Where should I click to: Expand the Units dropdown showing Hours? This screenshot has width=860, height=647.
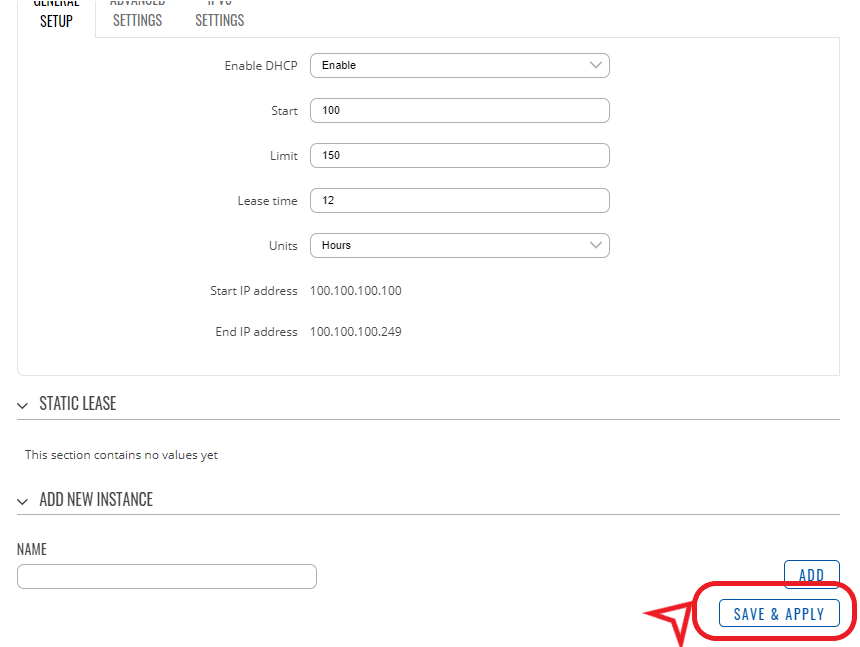[x=459, y=245]
